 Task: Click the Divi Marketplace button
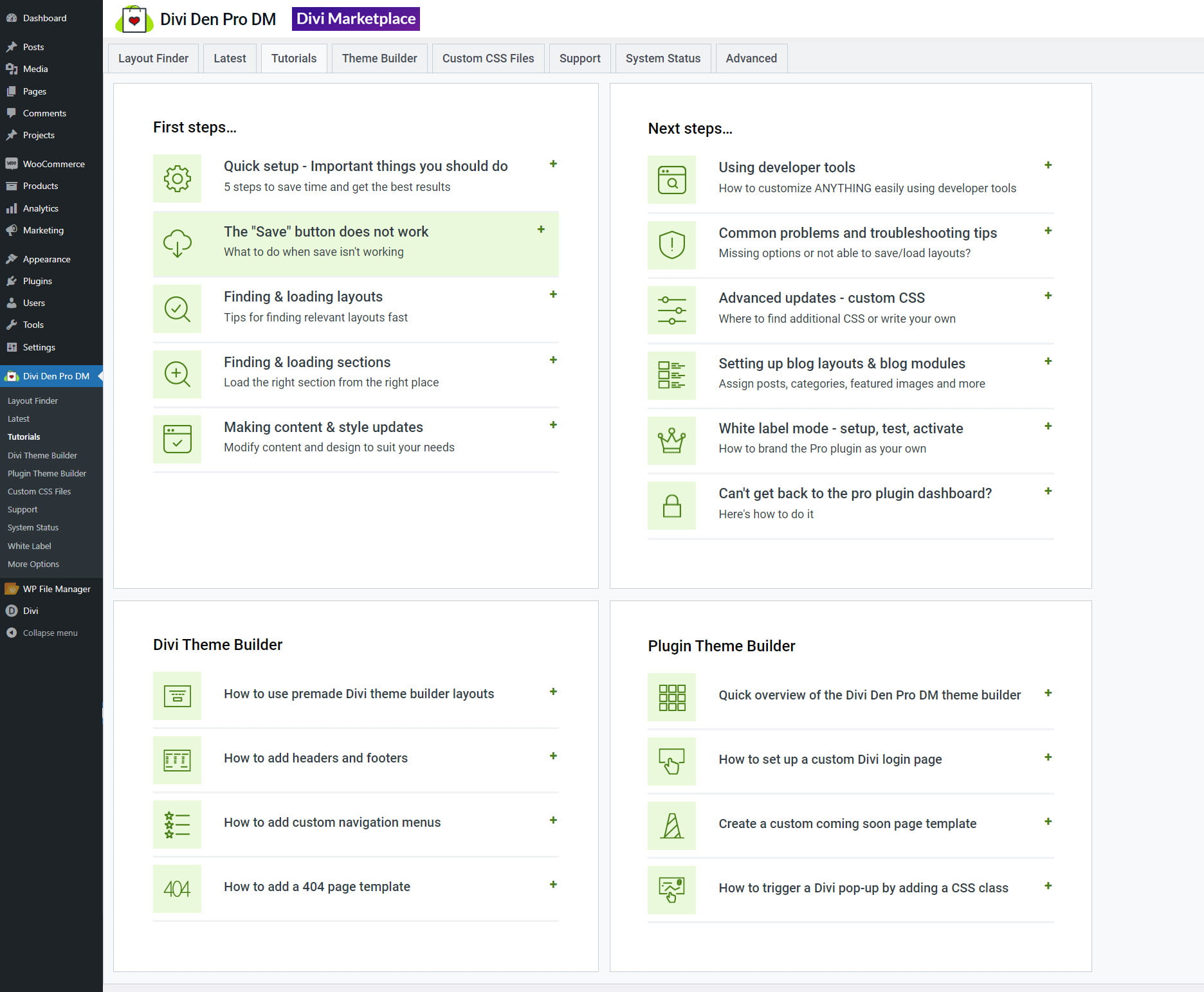click(356, 19)
